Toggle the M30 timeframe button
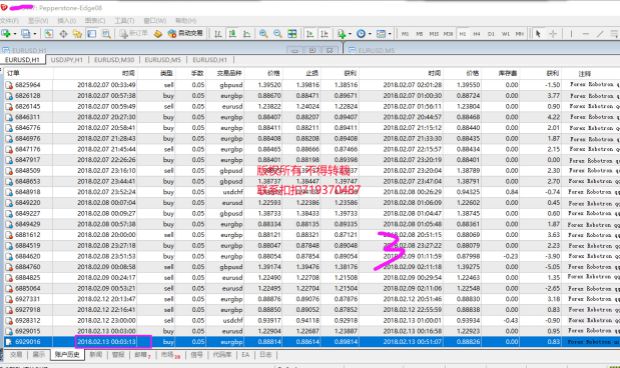 click(448, 34)
